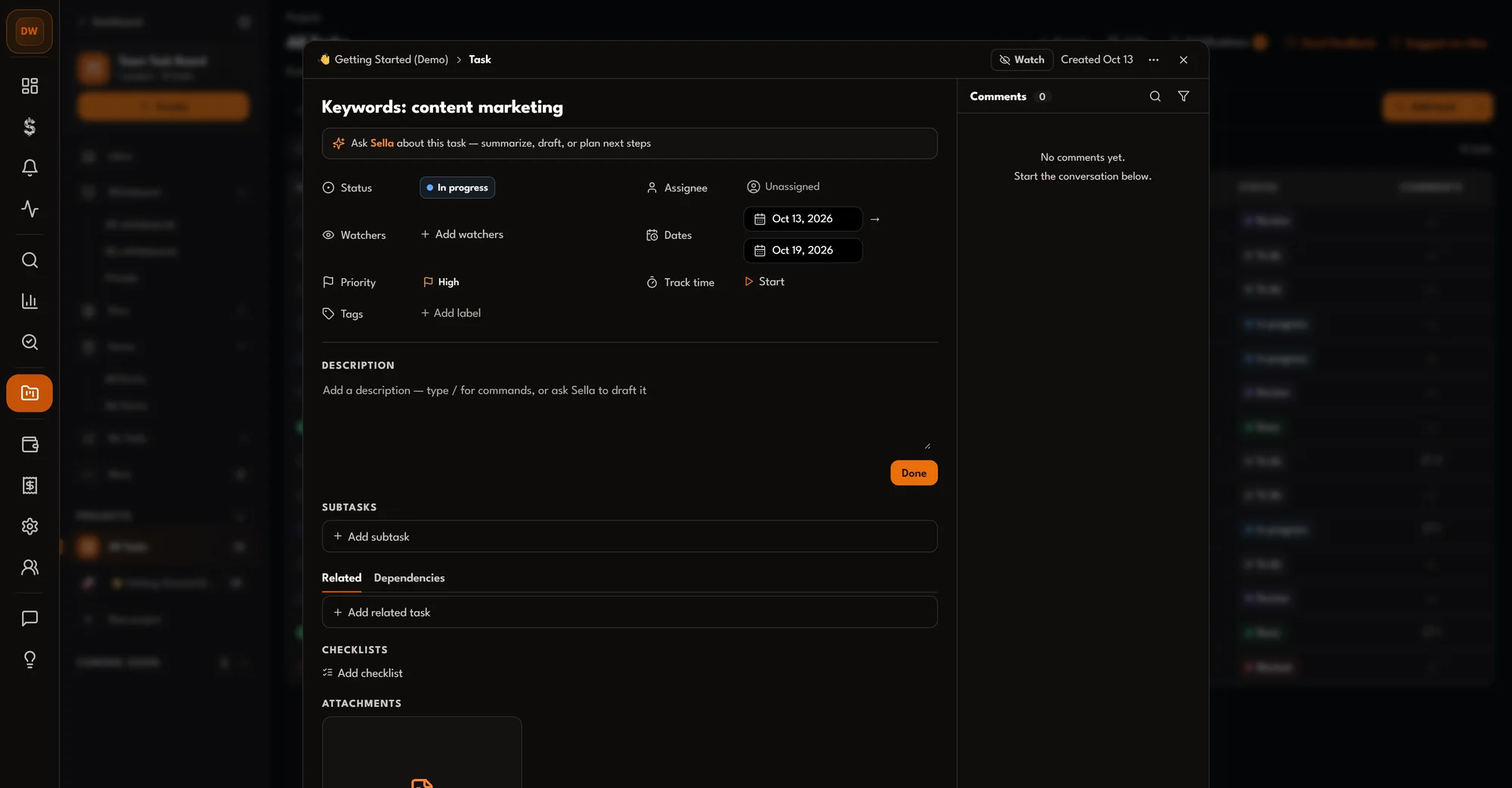Switch to the Related tab
The height and width of the screenshot is (788, 1512).
pos(342,578)
